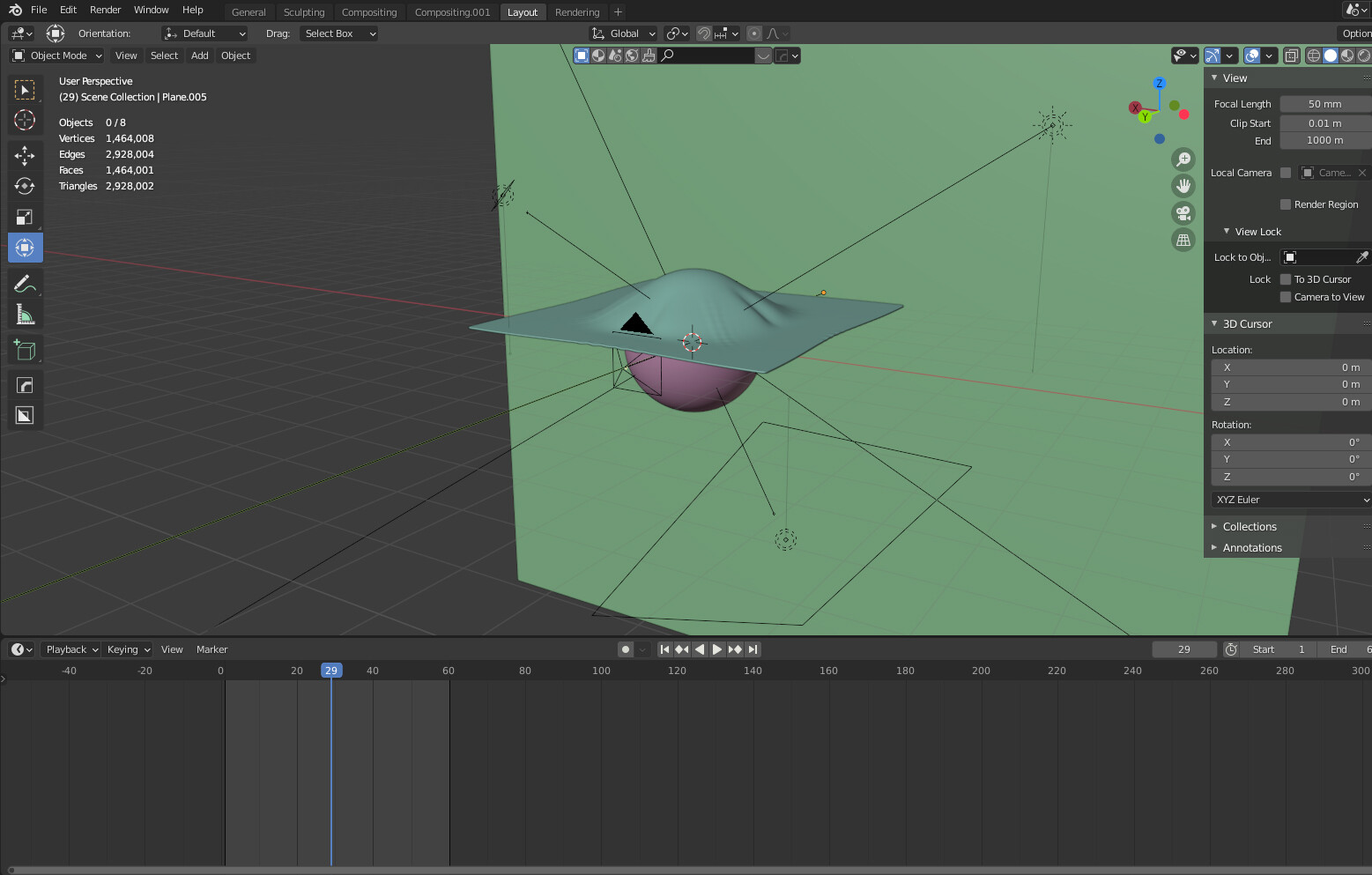Enable Rendered viewport shading
The width and height of the screenshot is (1372, 875).
click(x=1364, y=56)
